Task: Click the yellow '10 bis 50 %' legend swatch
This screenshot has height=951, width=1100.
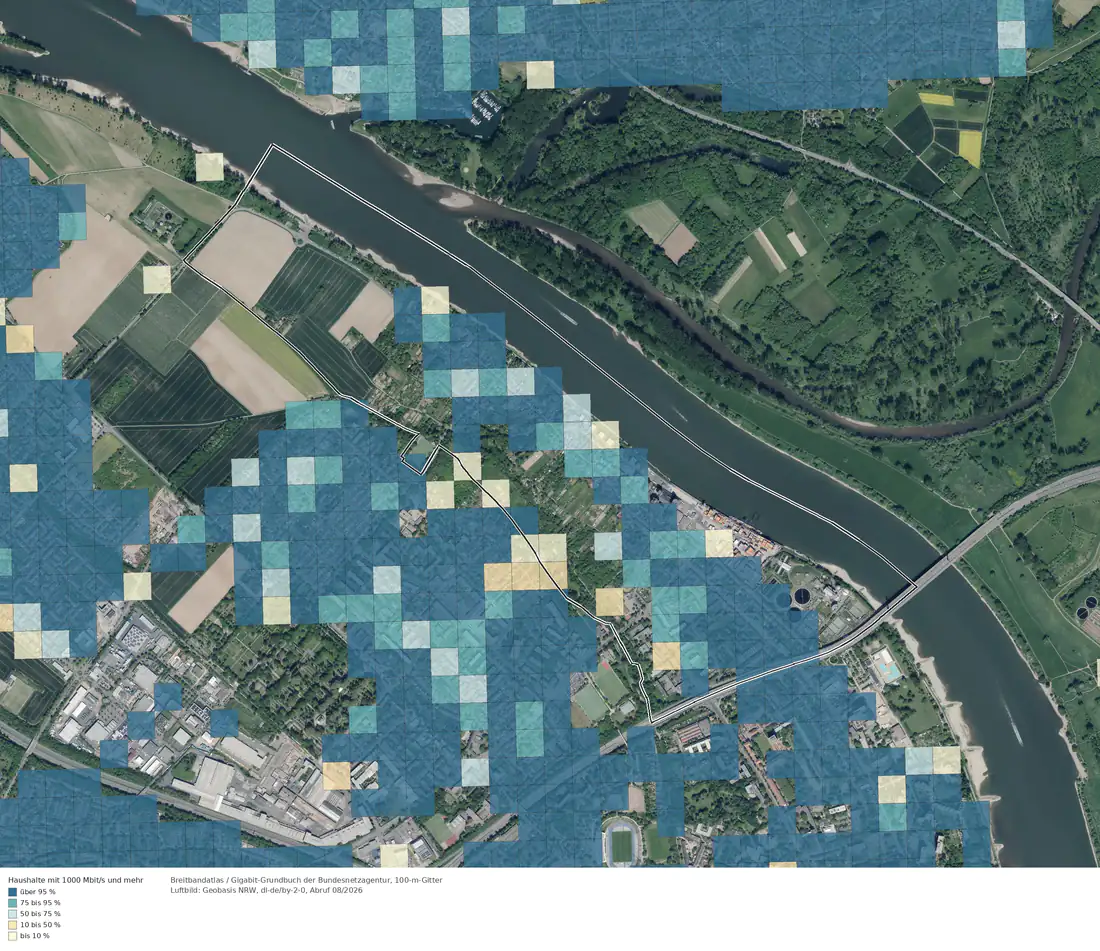Action: [x=12, y=925]
